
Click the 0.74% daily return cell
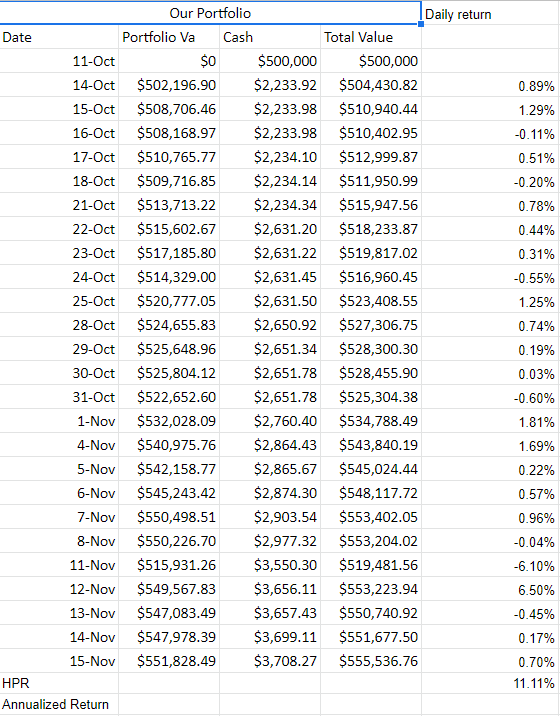click(491, 325)
